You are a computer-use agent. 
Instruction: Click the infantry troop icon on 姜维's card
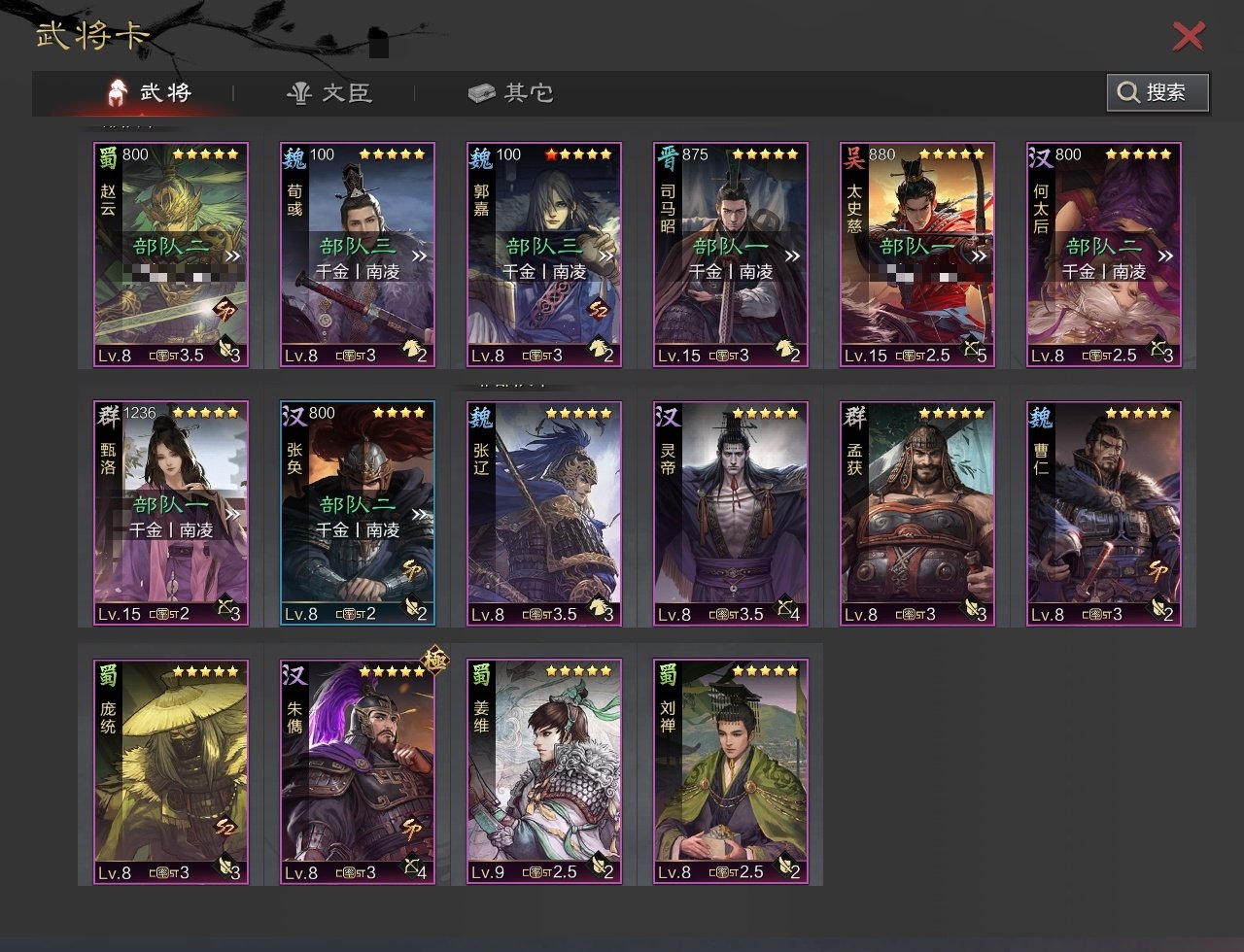(598, 866)
